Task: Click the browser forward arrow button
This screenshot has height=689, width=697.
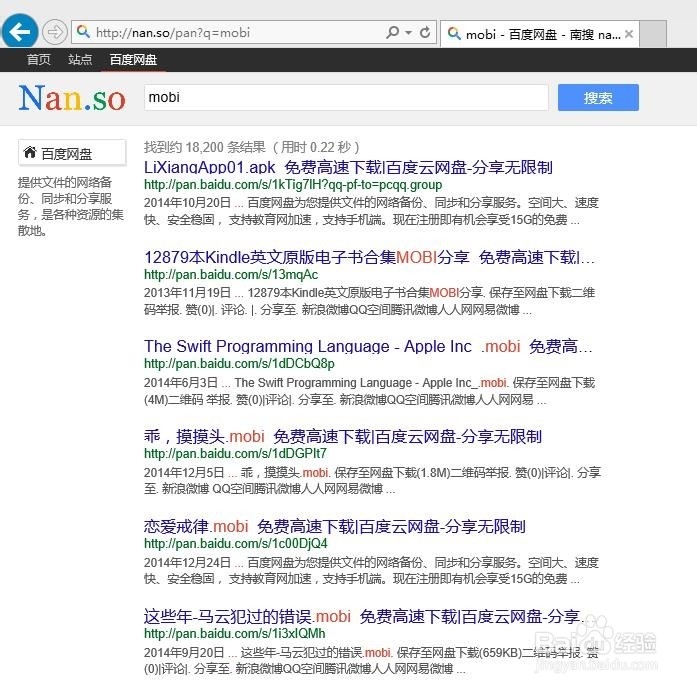Action: coord(55,32)
